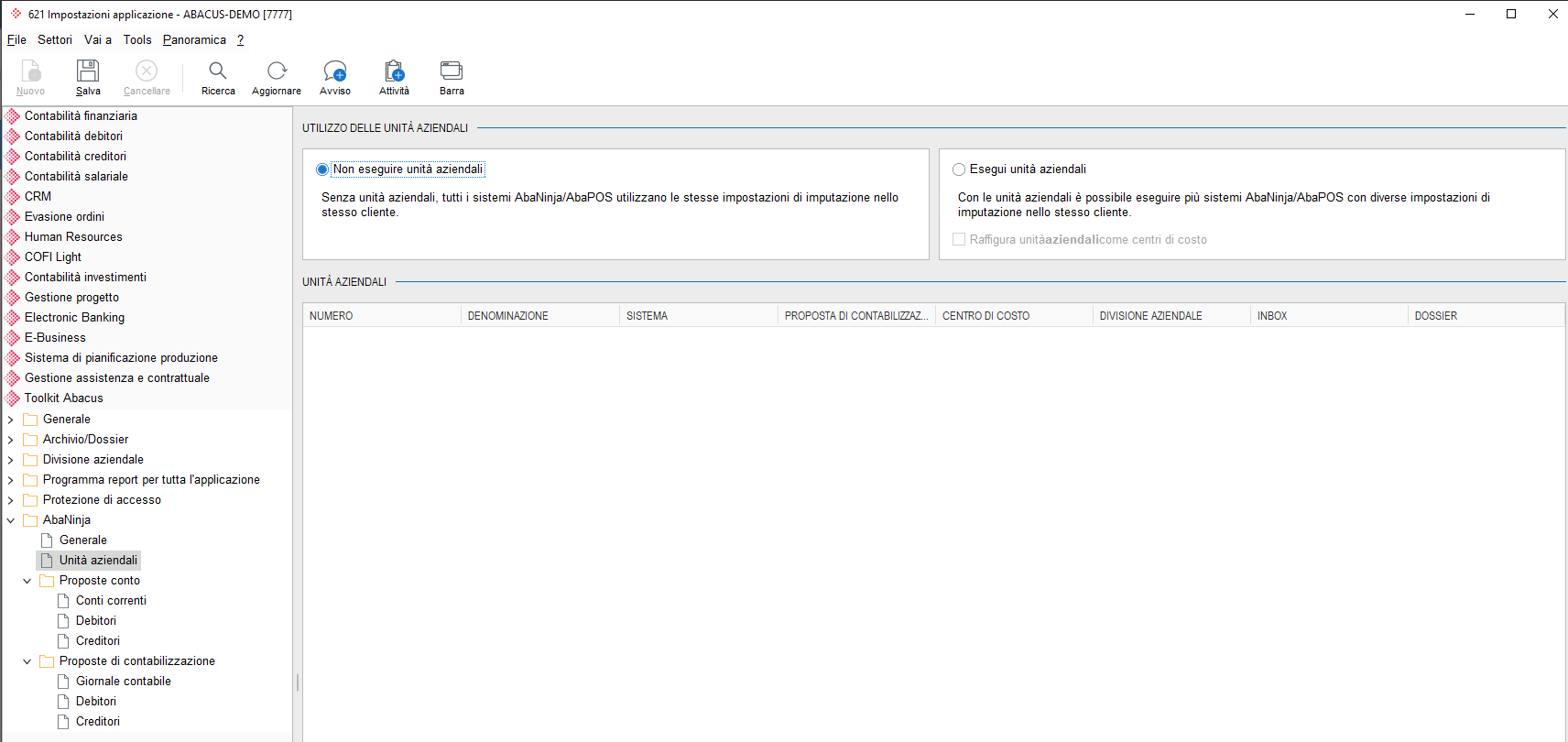The height and width of the screenshot is (742, 1568).
Task: Click the CENTRO DI COSTO column header
Action: 1014,316
